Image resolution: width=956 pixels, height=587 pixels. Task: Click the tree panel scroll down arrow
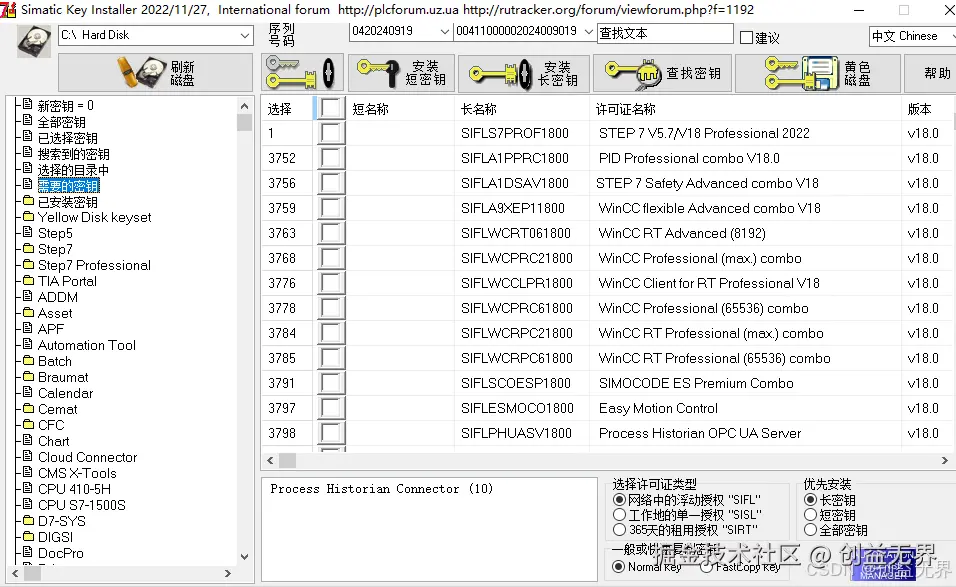pos(244,557)
